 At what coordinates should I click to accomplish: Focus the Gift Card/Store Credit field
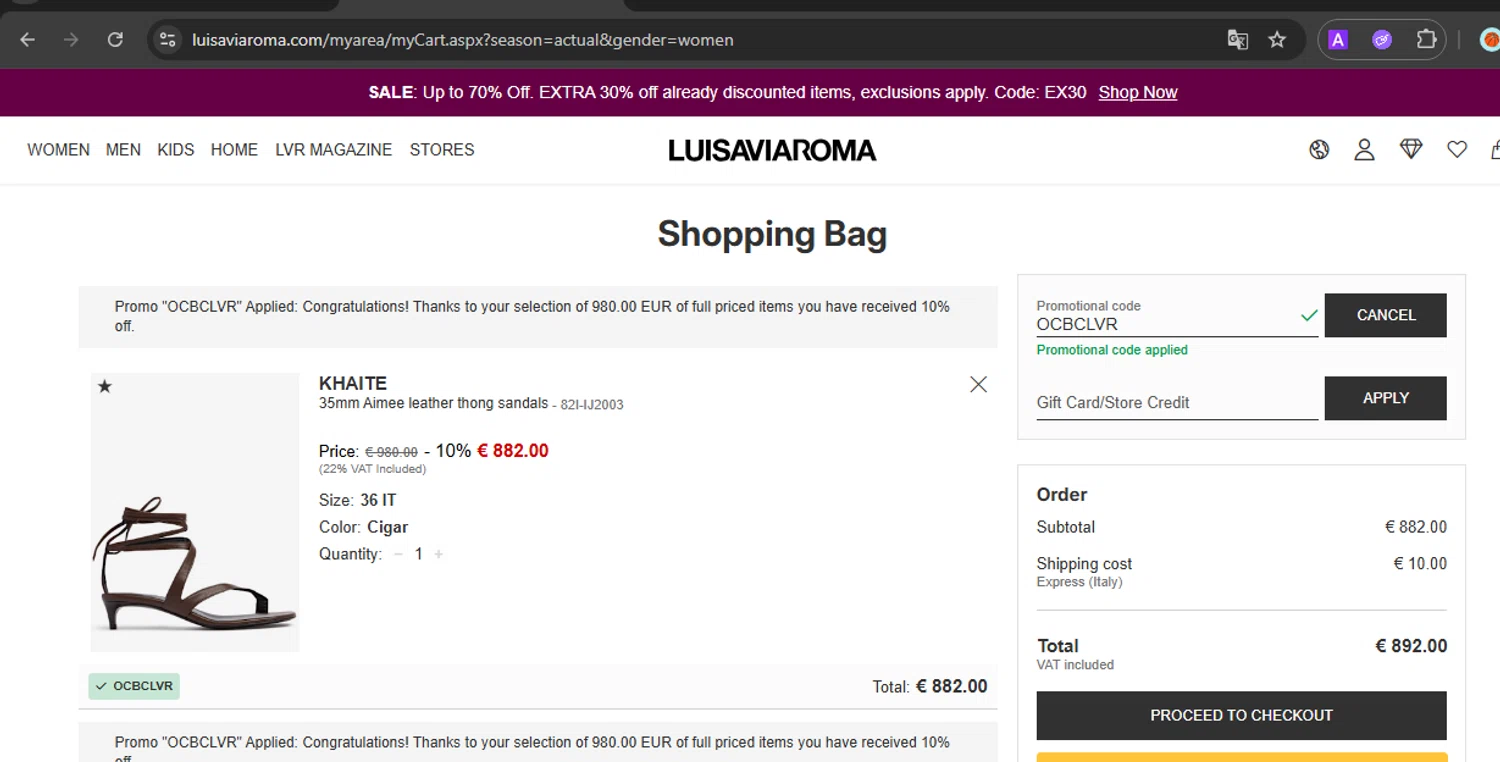tap(1176, 402)
